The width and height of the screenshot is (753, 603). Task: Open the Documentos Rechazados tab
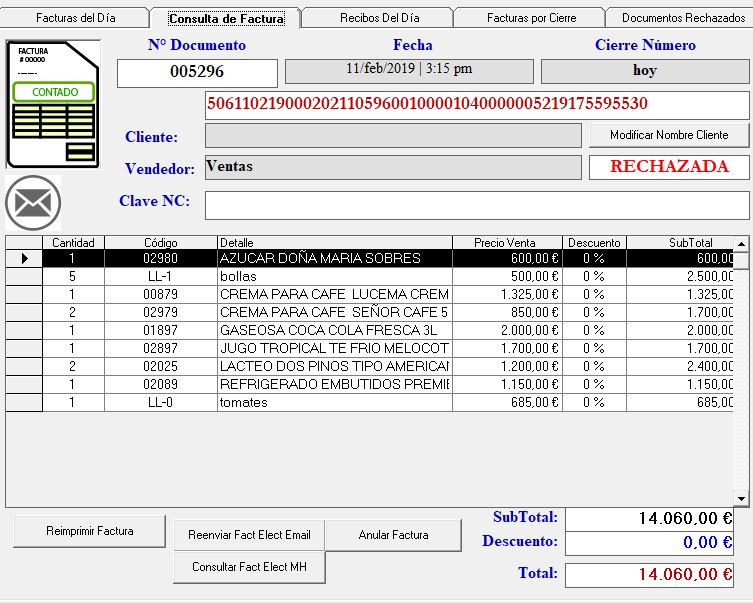[x=683, y=18]
